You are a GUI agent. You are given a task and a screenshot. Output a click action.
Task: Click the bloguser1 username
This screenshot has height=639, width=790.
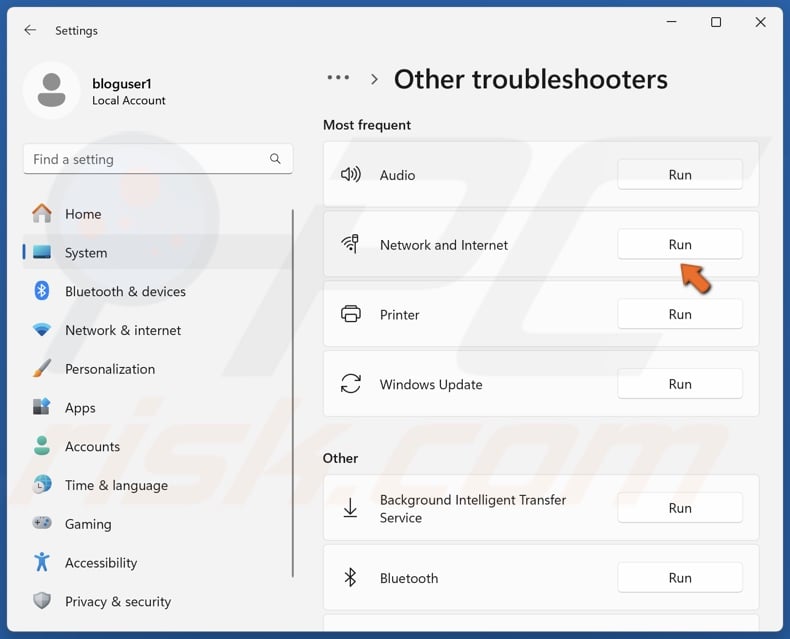click(x=121, y=84)
